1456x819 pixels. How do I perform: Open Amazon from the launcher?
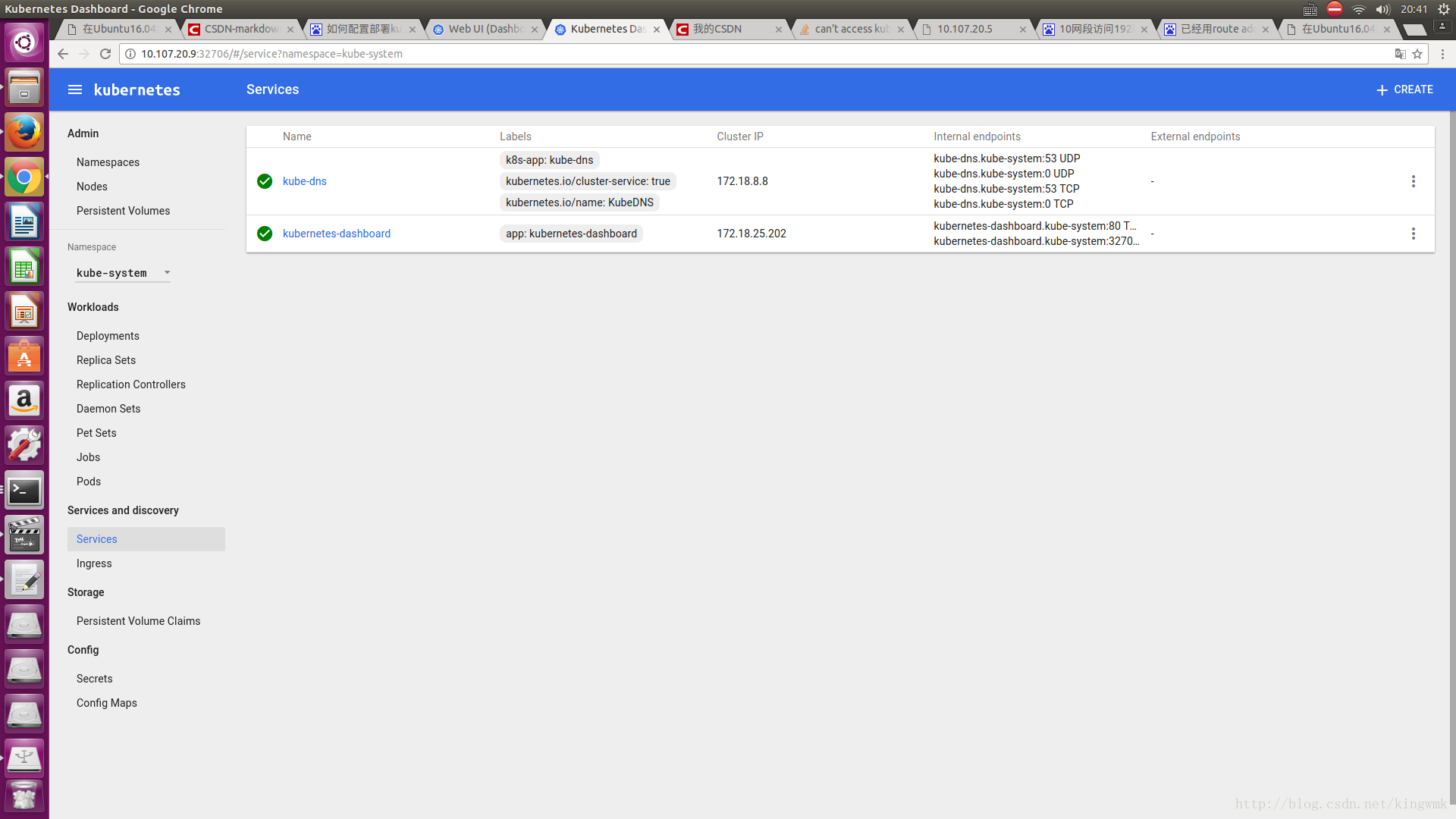click(x=24, y=401)
